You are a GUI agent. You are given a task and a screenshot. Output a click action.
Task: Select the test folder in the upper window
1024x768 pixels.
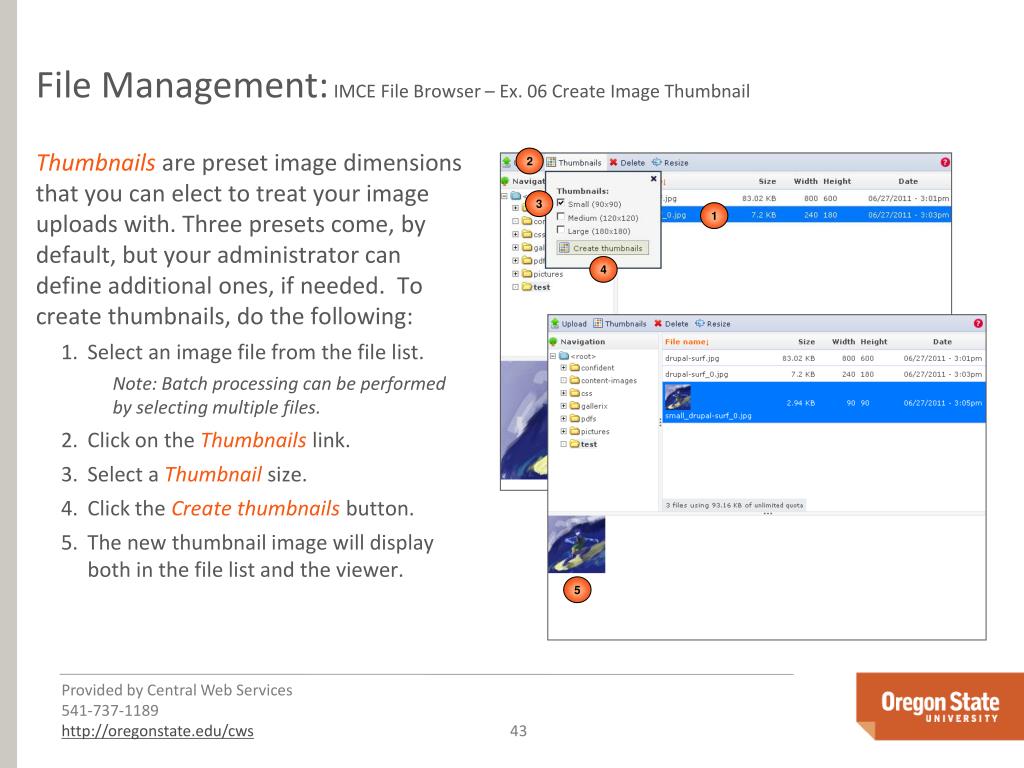click(x=536, y=287)
